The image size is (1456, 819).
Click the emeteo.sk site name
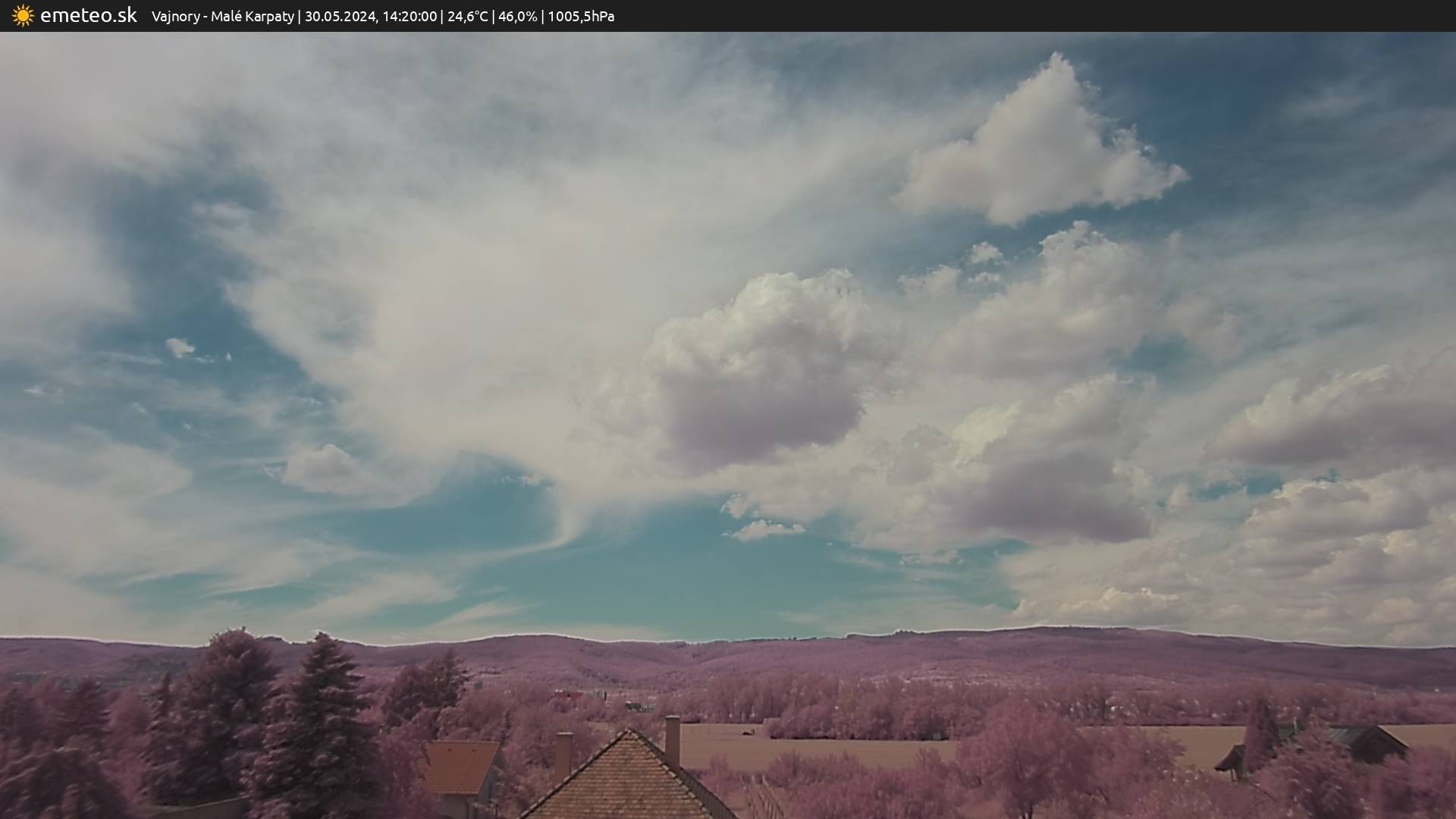click(89, 16)
